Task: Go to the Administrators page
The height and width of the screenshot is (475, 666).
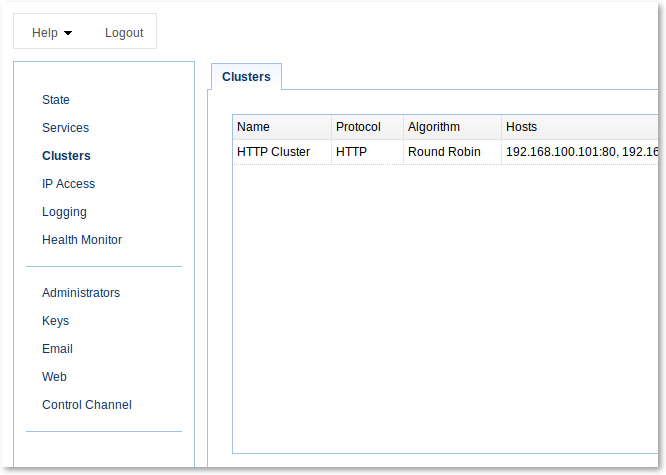Action: 81,293
